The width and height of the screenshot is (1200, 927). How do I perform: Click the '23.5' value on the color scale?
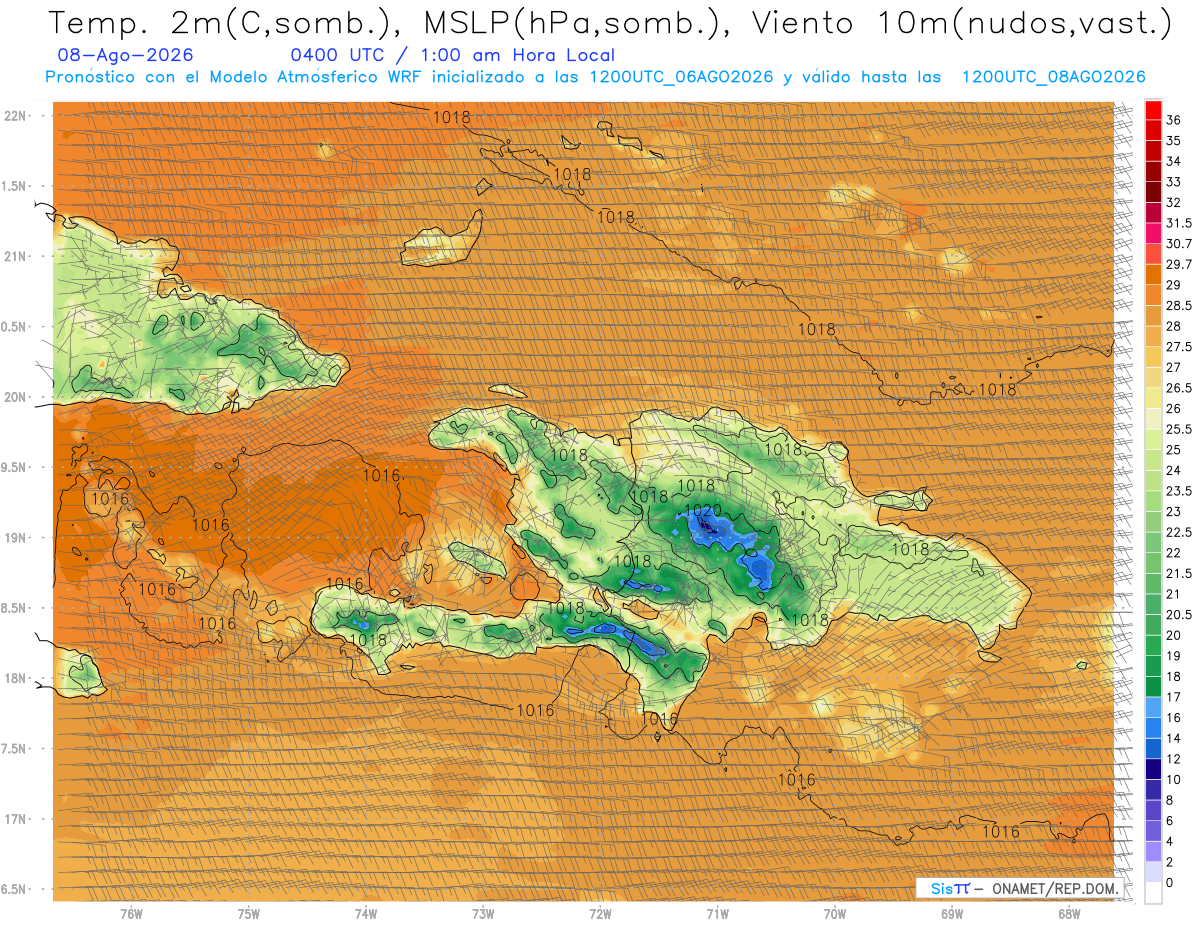(x=1178, y=491)
